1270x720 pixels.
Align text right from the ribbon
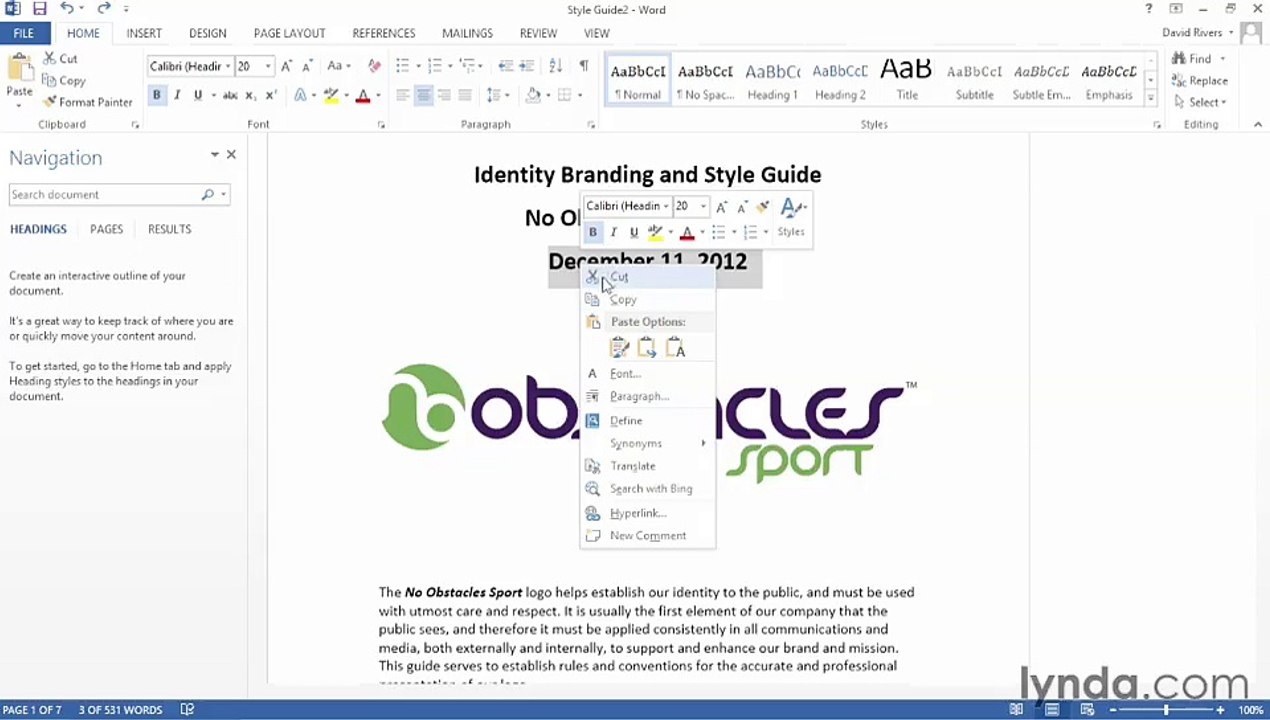[x=444, y=95]
